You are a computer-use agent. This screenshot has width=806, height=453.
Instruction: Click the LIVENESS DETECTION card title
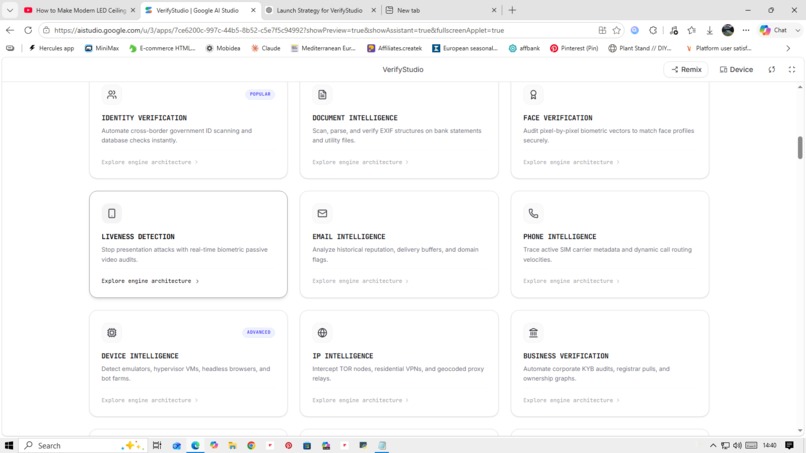[x=138, y=237]
